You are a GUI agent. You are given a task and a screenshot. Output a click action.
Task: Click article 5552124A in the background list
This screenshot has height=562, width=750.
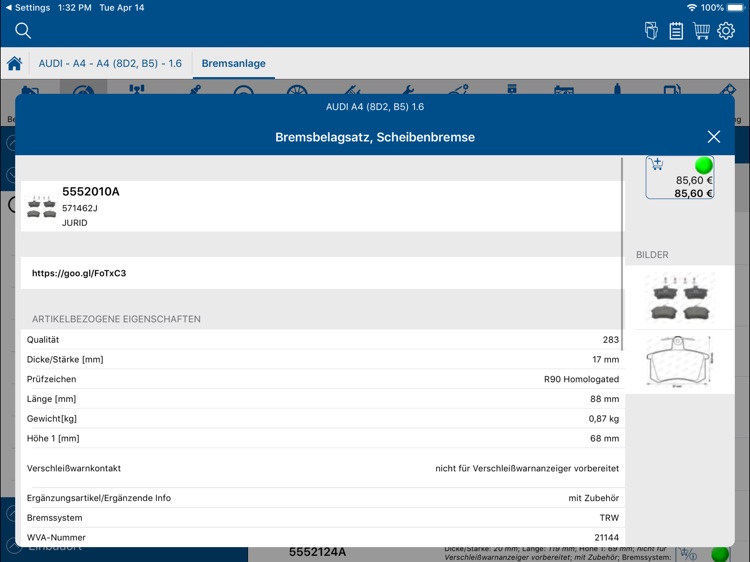coord(317,552)
